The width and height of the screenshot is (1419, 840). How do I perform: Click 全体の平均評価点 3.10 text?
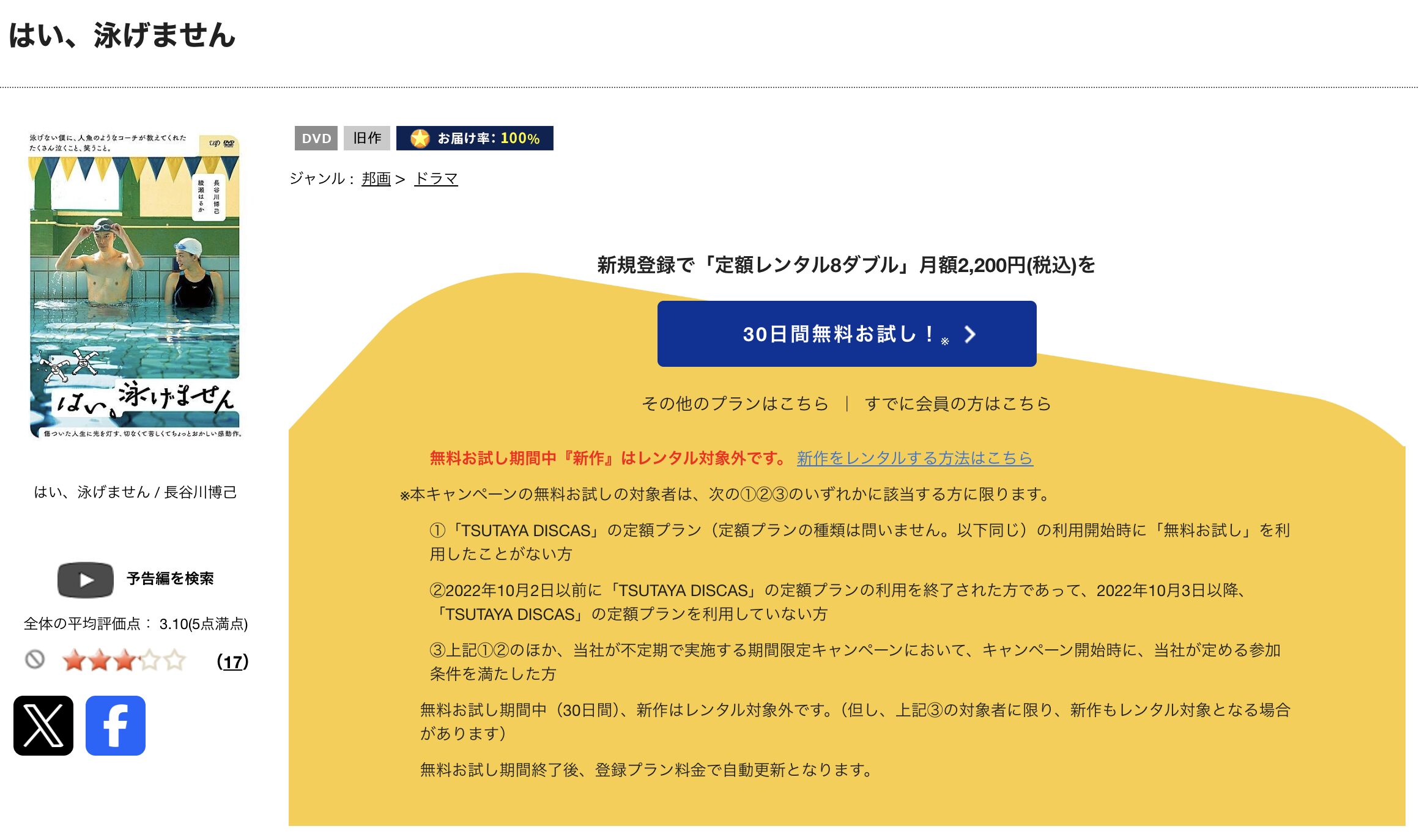(x=136, y=624)
